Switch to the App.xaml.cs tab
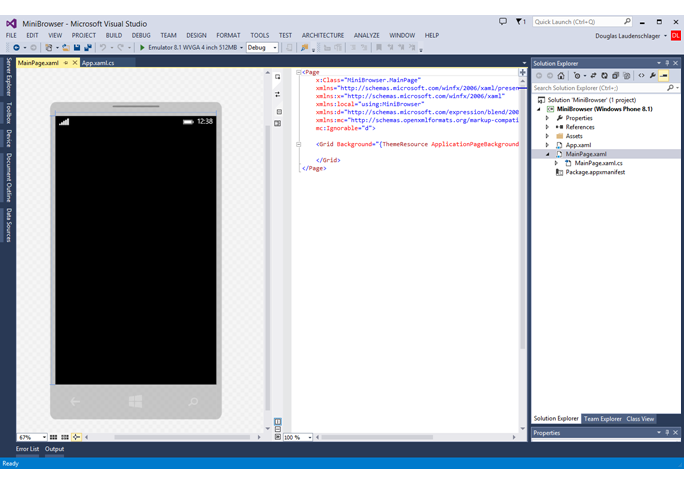 tap(98, 63)
